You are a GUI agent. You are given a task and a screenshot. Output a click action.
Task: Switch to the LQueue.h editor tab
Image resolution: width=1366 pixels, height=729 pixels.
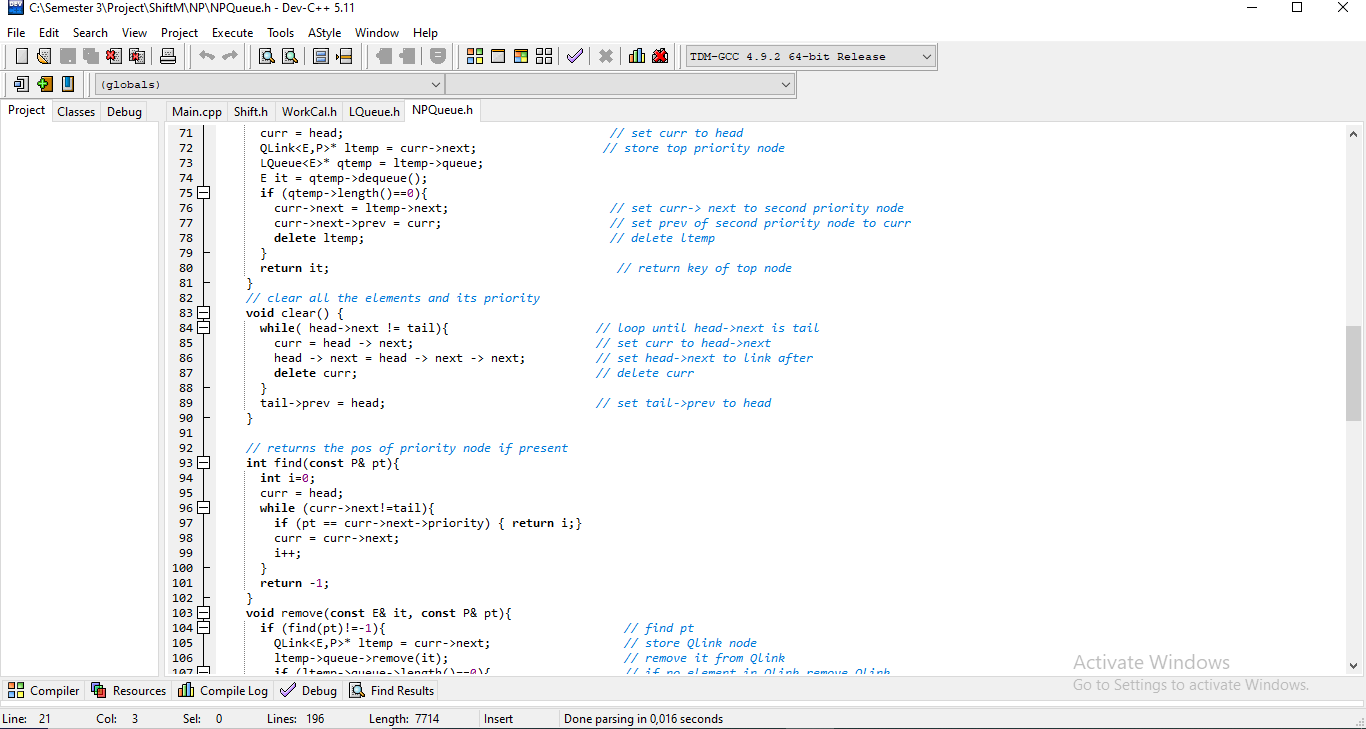[x=374, y=112]
